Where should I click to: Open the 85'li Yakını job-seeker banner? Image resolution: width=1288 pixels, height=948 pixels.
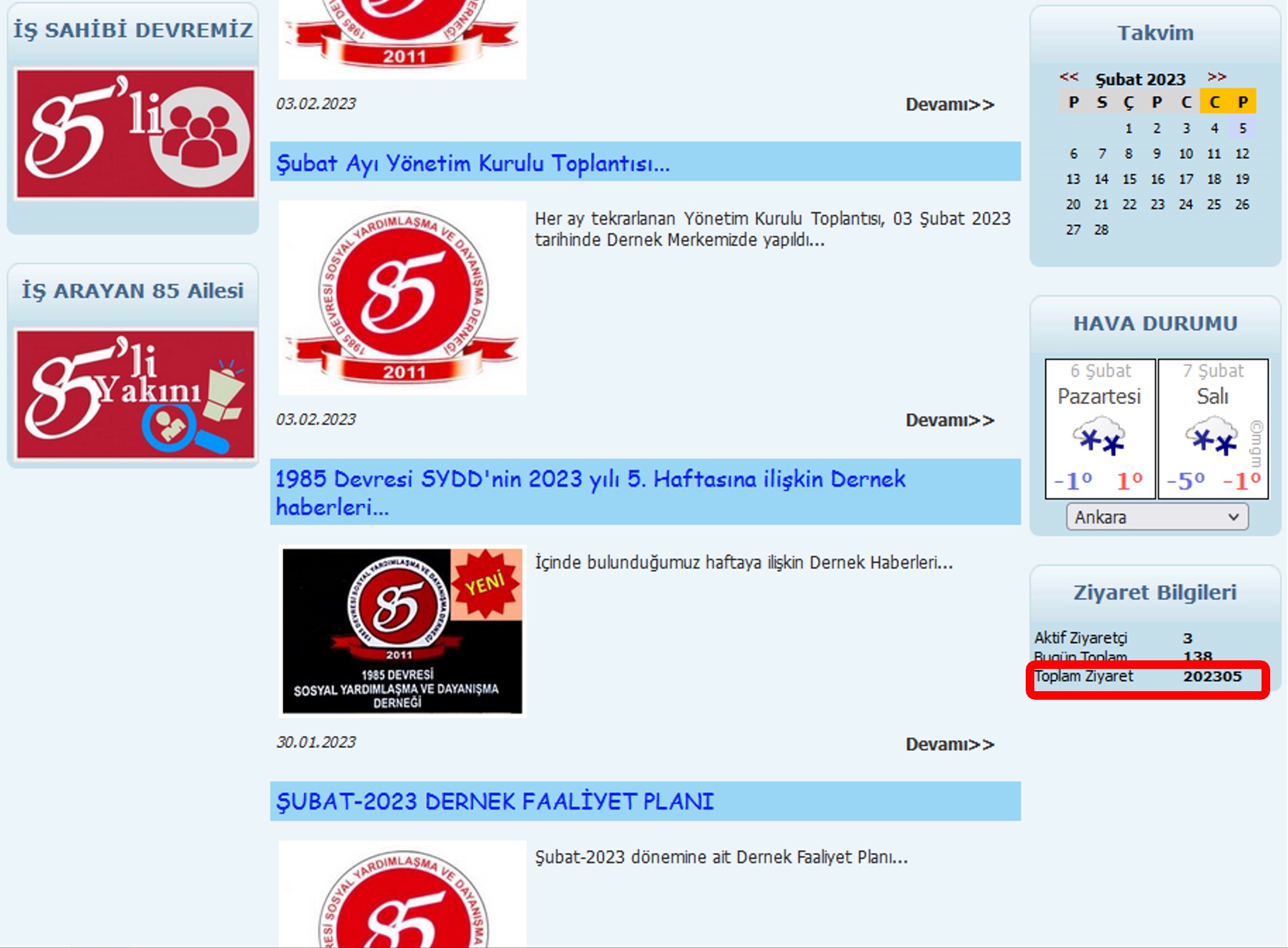coord(135,394)
